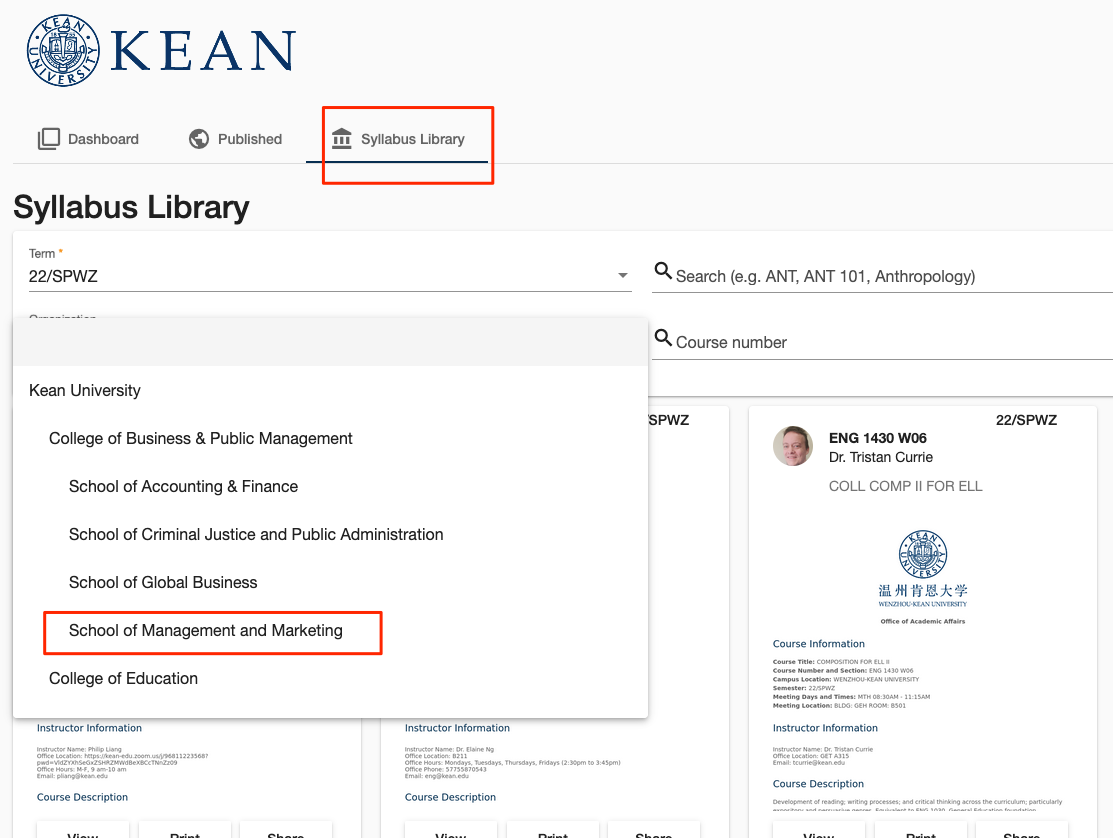1113x838 pixels.
Task: Select Kean University in the organization list
Action: pyautogui.click(x=330, y=390)
